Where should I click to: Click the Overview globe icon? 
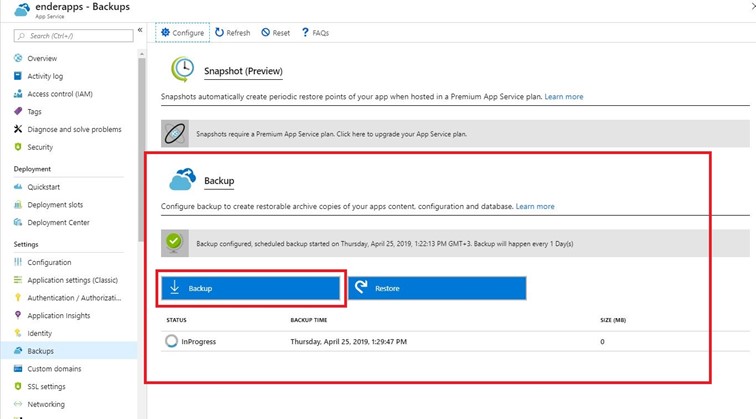(x=18, y=58)
